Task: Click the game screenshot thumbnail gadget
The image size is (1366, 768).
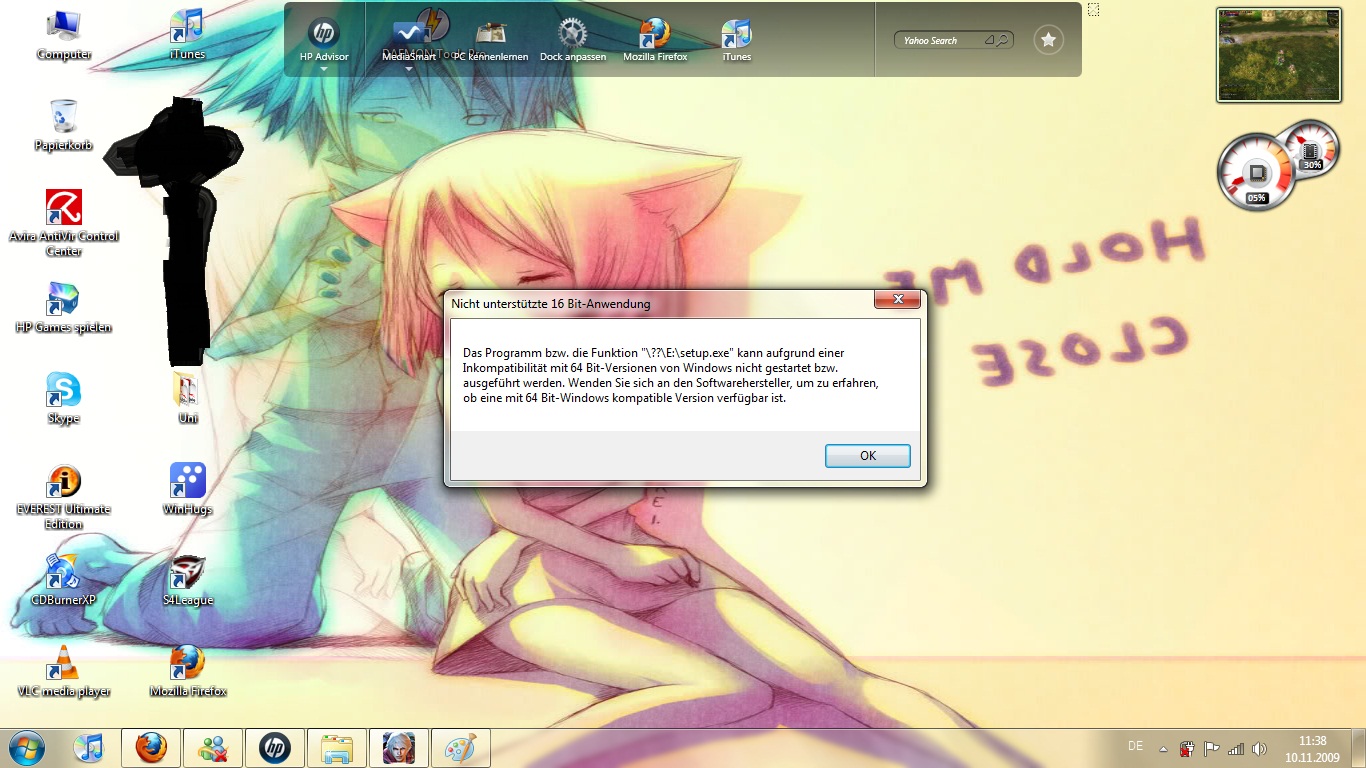Action: click(1278, 55)
